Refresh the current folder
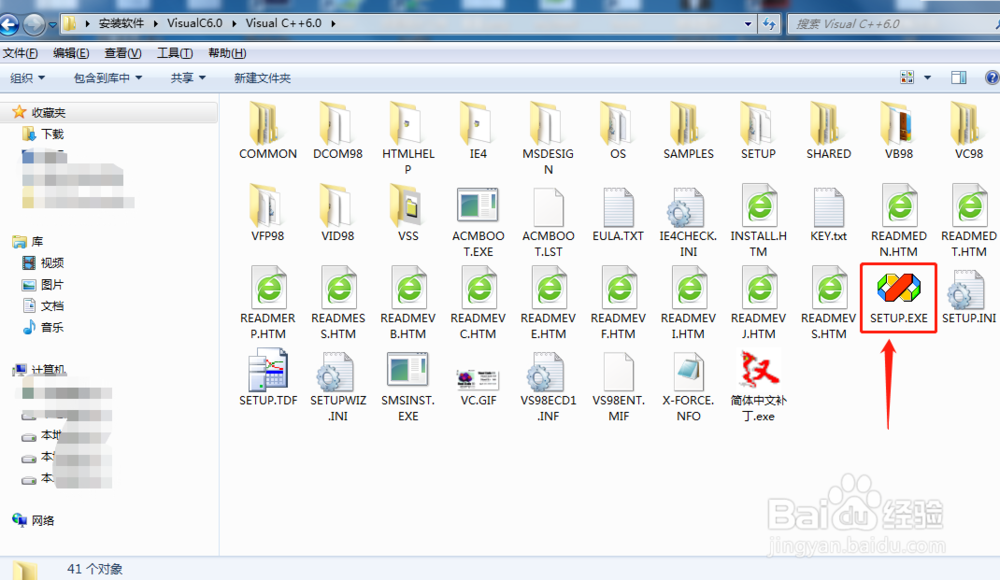 point(769,24)
